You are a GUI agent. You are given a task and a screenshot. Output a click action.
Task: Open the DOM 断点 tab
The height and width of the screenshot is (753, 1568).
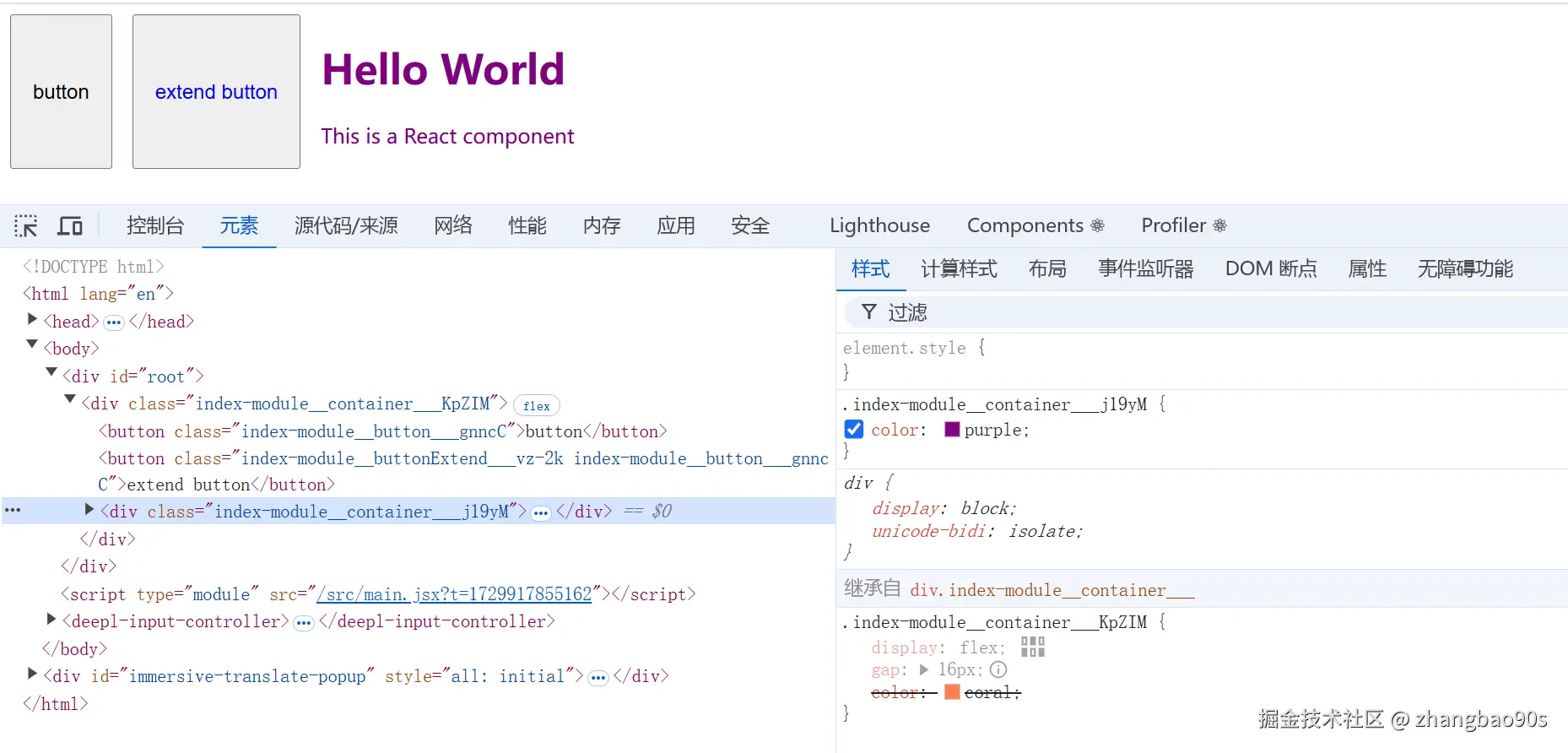[x=1271, y=269]
